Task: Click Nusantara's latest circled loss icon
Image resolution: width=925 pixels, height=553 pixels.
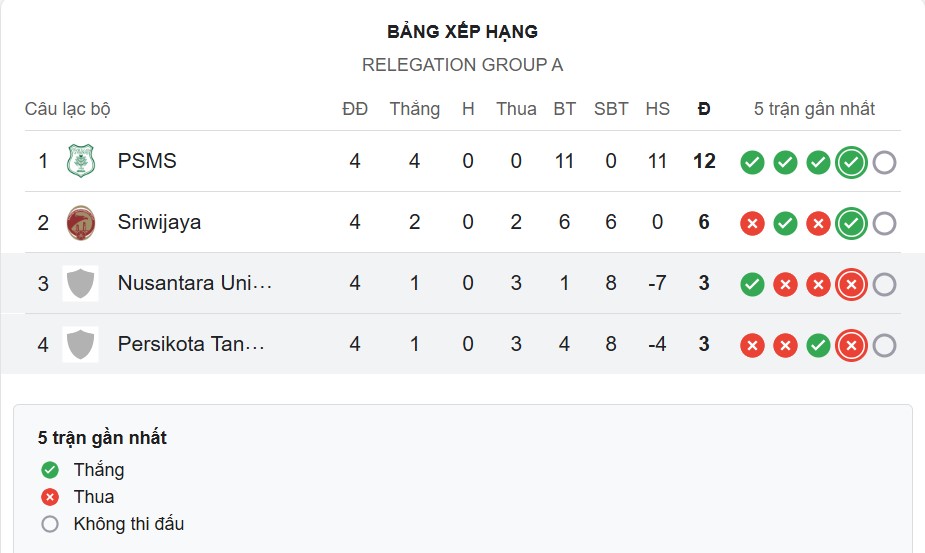Action: [x=851, y=285]
